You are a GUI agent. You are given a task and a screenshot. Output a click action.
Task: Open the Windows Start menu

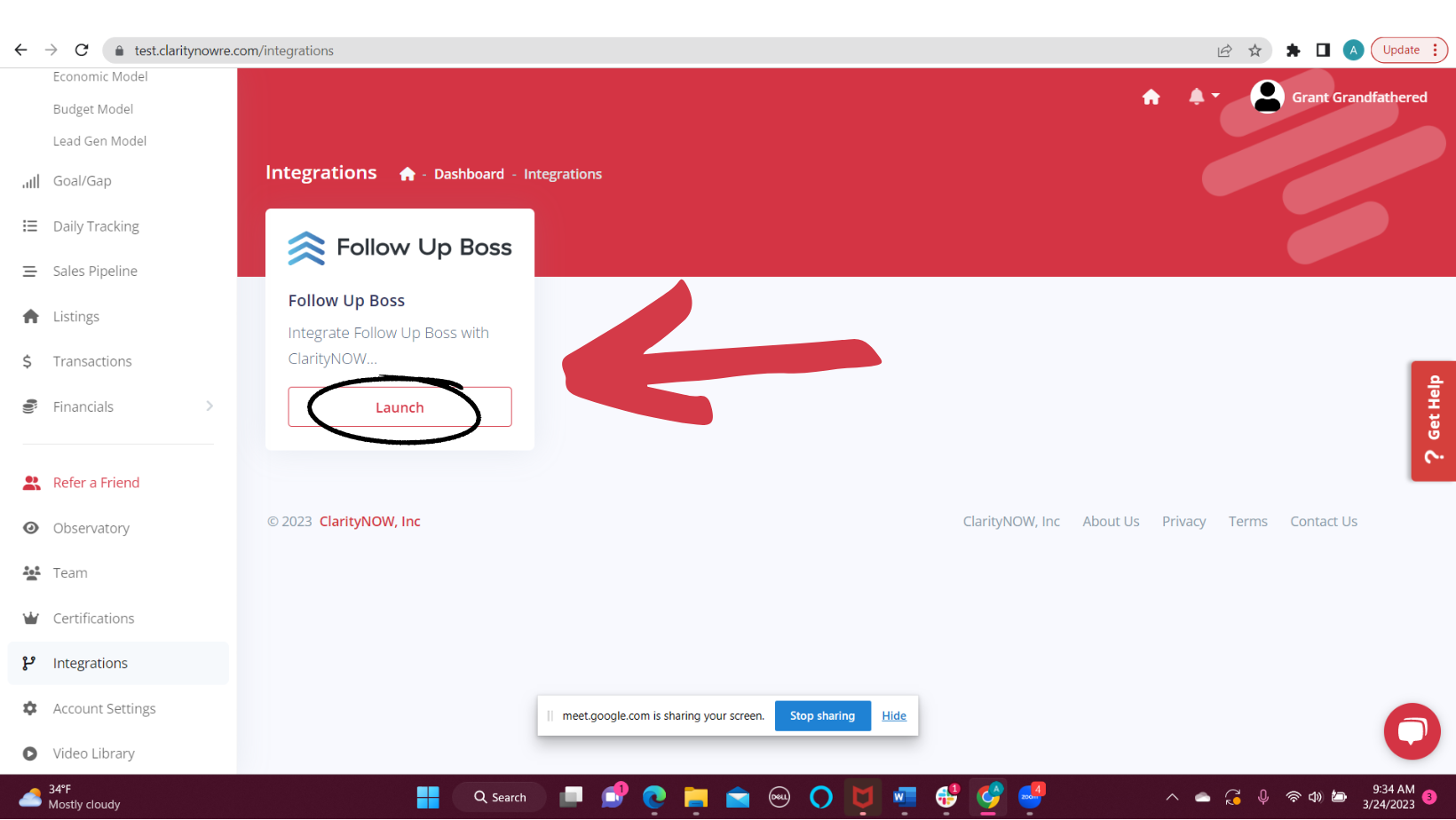pyautogui.click(x=428, y=797)
